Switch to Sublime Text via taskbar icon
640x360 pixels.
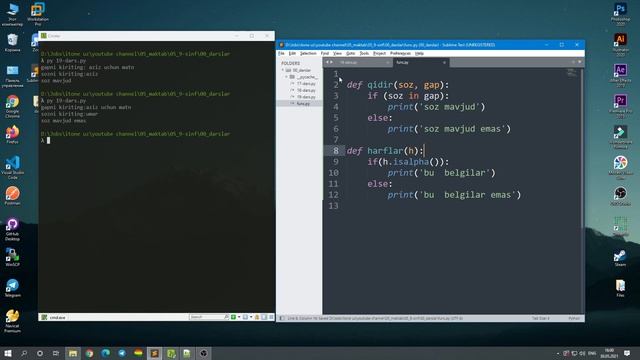[x=155, y=353]
